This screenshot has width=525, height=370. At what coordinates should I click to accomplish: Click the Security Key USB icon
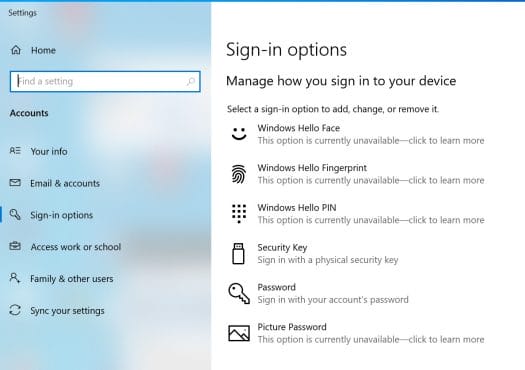(x=238, y=253)
